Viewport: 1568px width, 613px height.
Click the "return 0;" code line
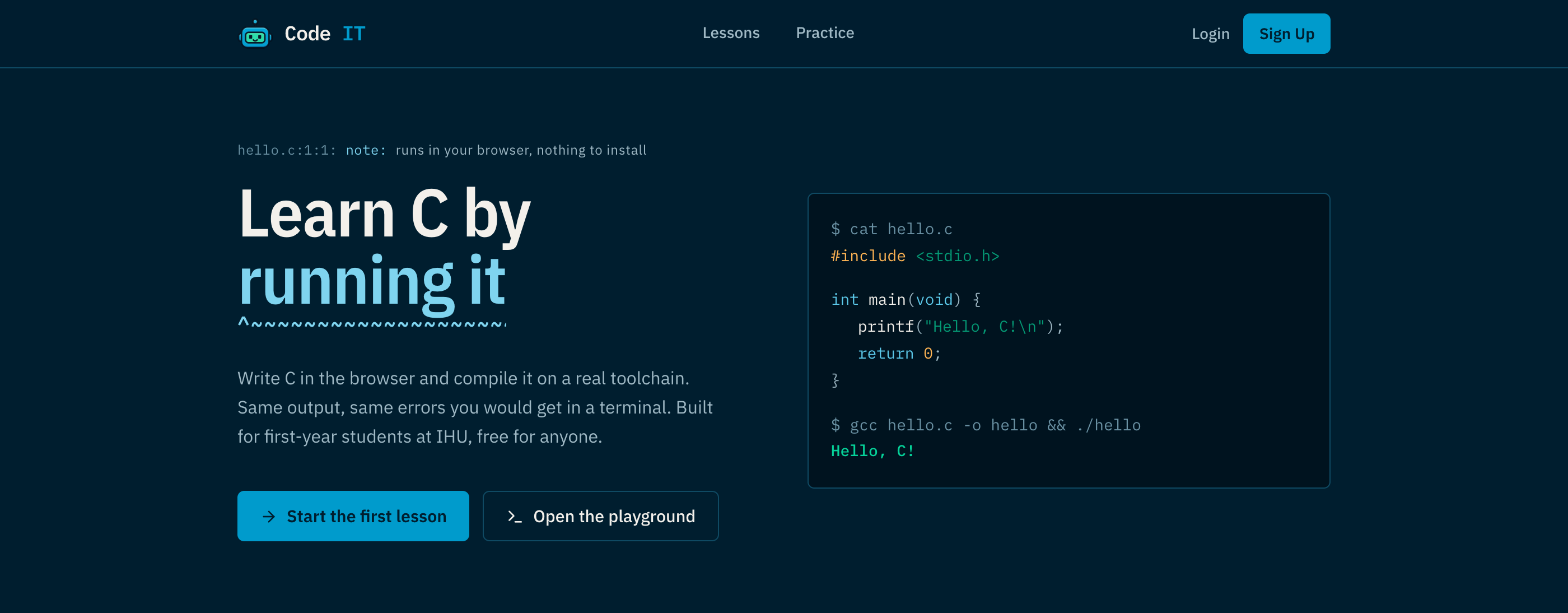tap(899, 354)
